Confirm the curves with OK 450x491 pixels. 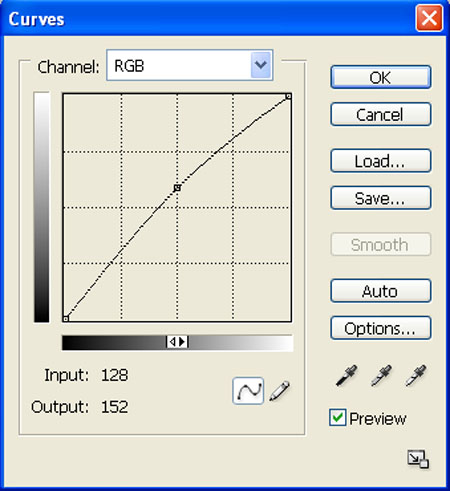tap(381, 77)
